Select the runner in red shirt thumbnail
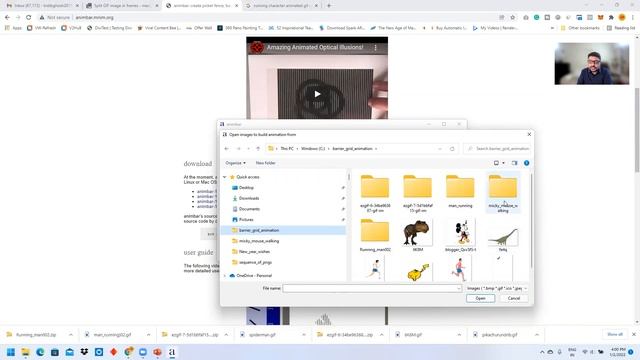 [x=459, y=269]
